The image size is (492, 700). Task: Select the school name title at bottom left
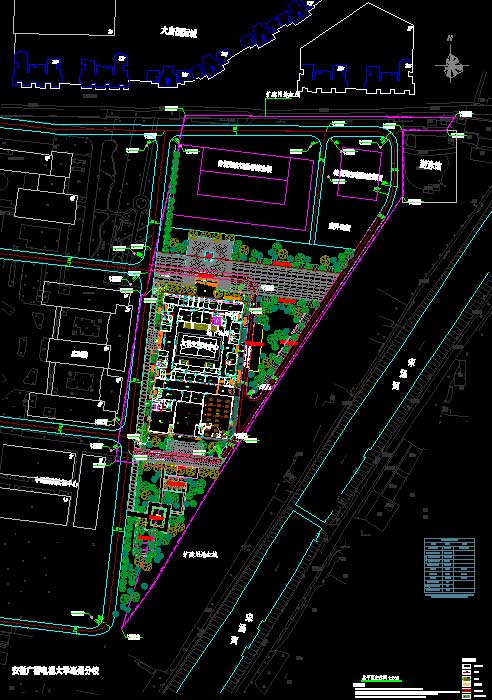(x=55, y=671)
